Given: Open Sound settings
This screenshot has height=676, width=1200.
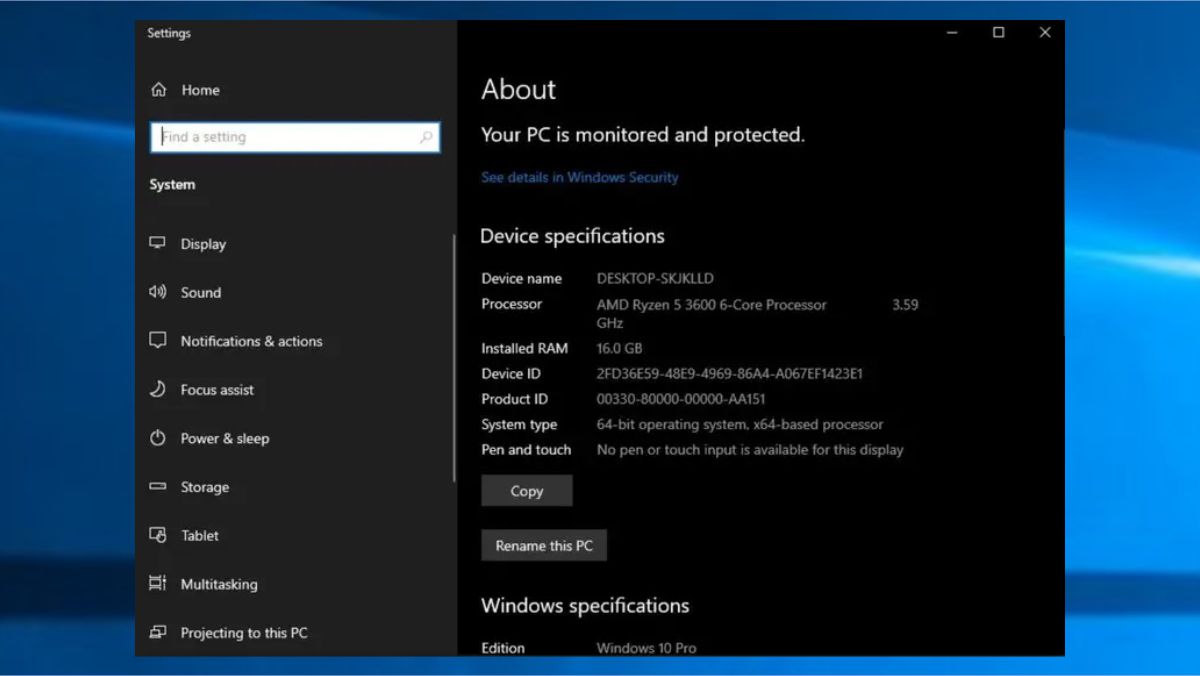Looking at the screenshot, I should tap(200, 292).
